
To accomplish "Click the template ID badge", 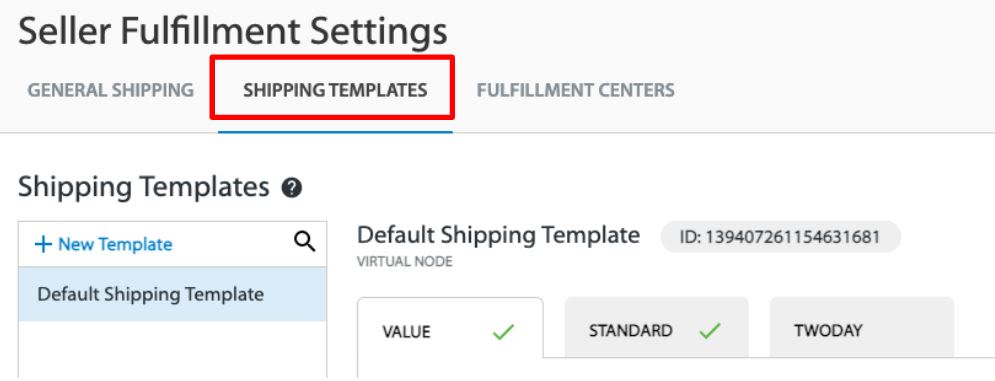I will (781, 237).
